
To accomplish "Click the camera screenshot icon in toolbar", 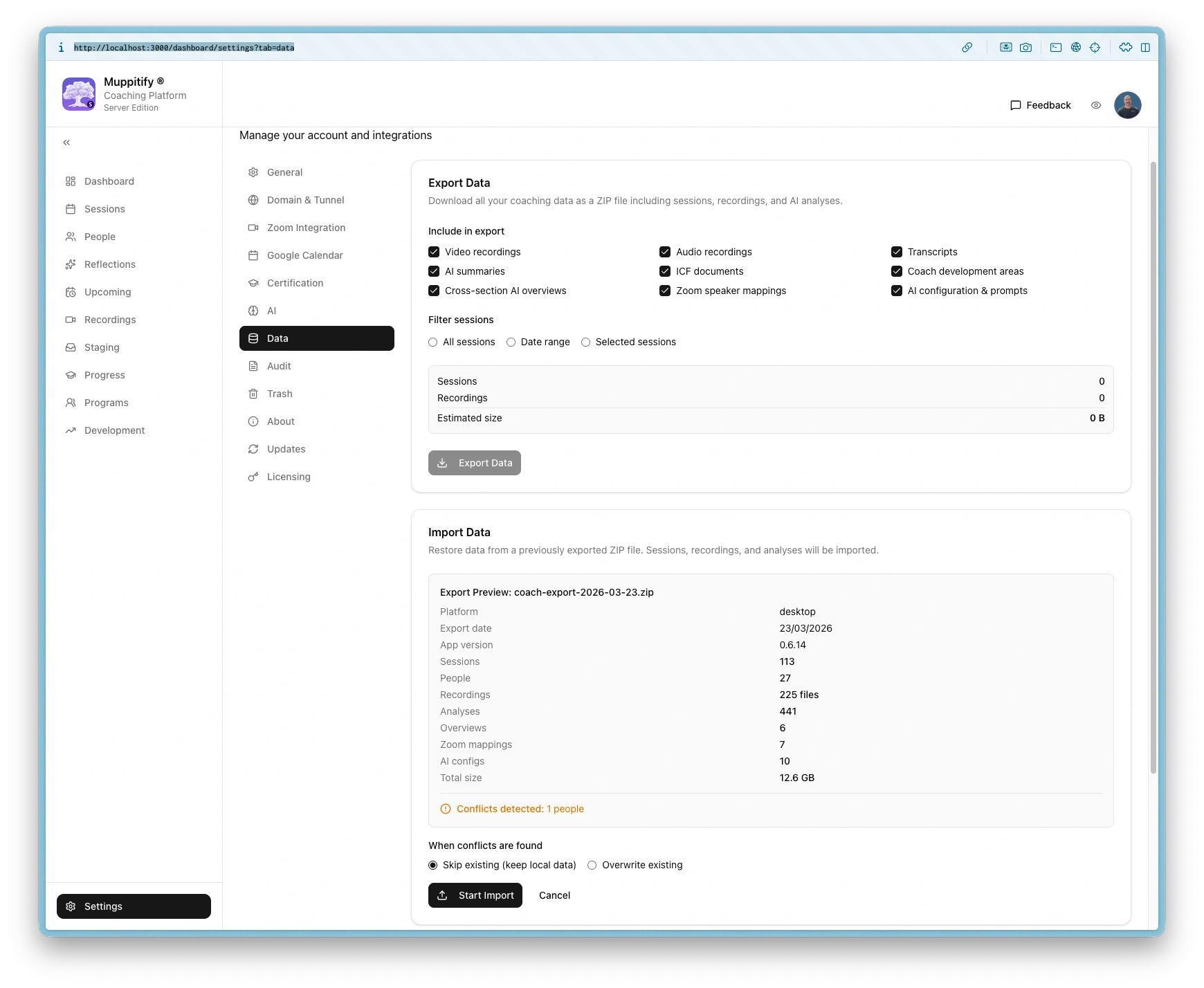I will pos(1025,48).
